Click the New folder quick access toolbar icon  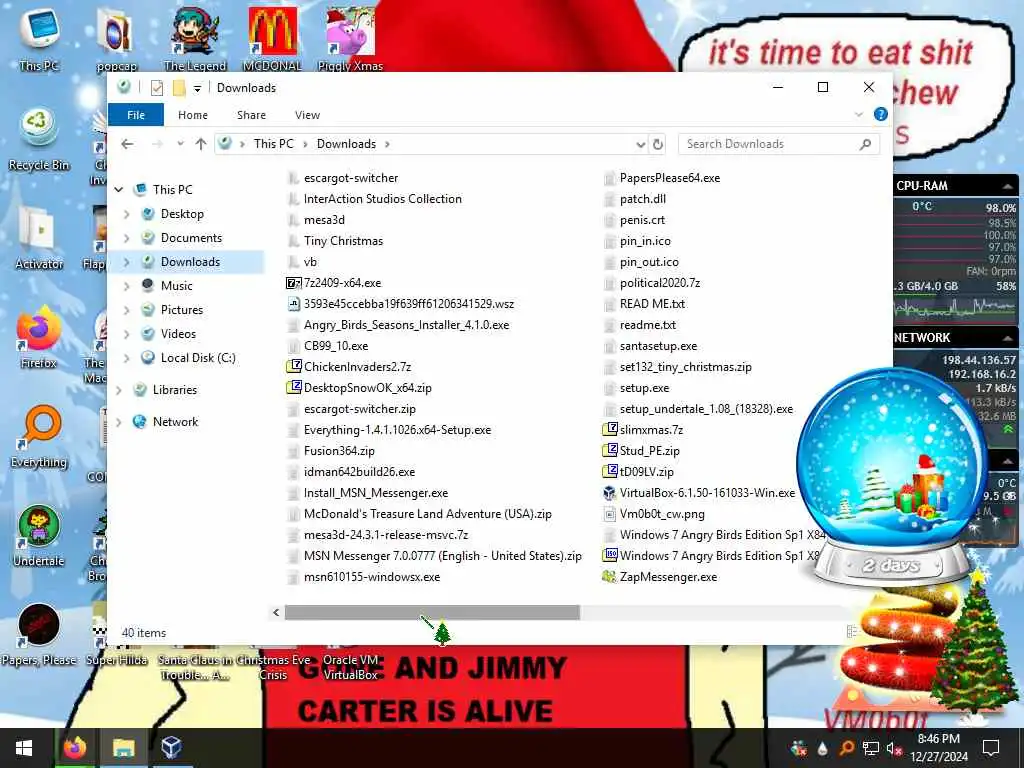179,88
